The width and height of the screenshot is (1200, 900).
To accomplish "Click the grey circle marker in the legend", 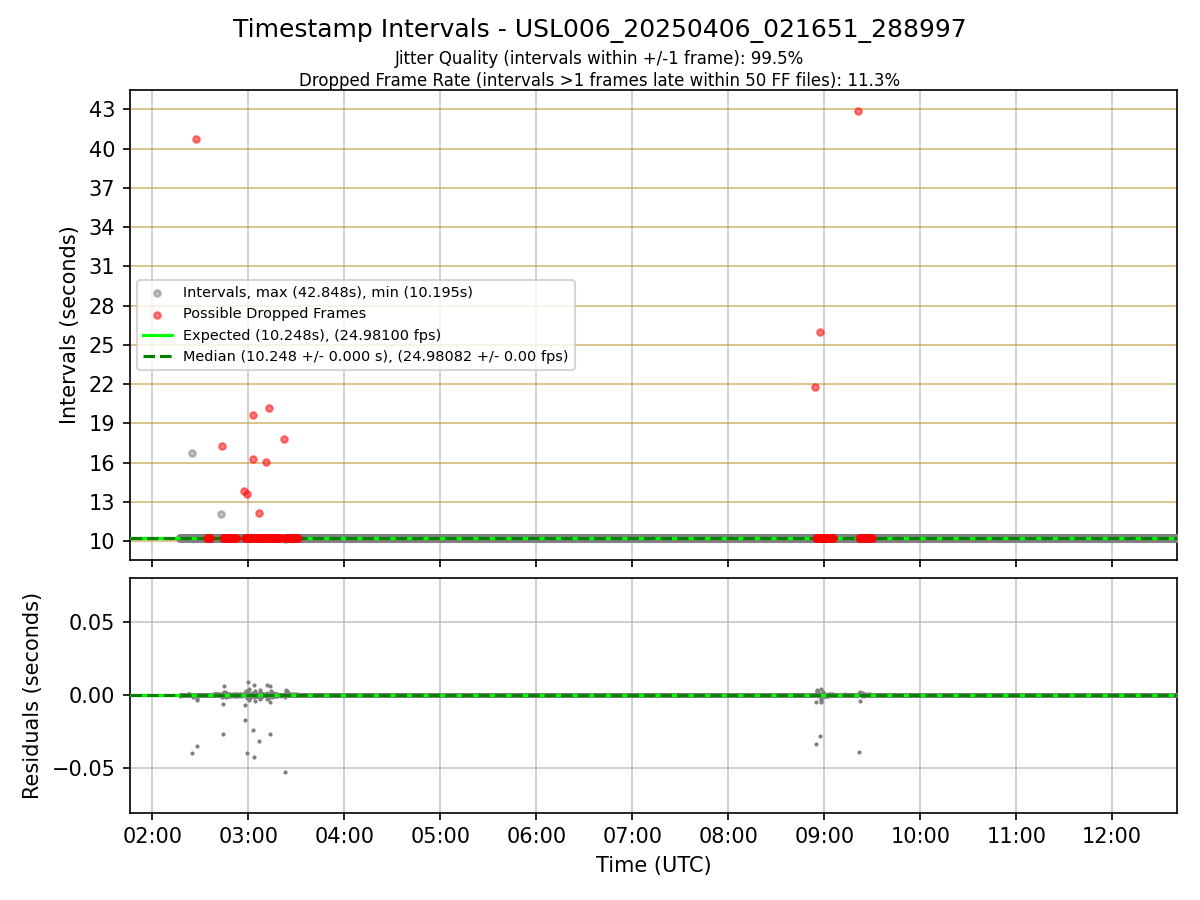I will tap(157, 293).
